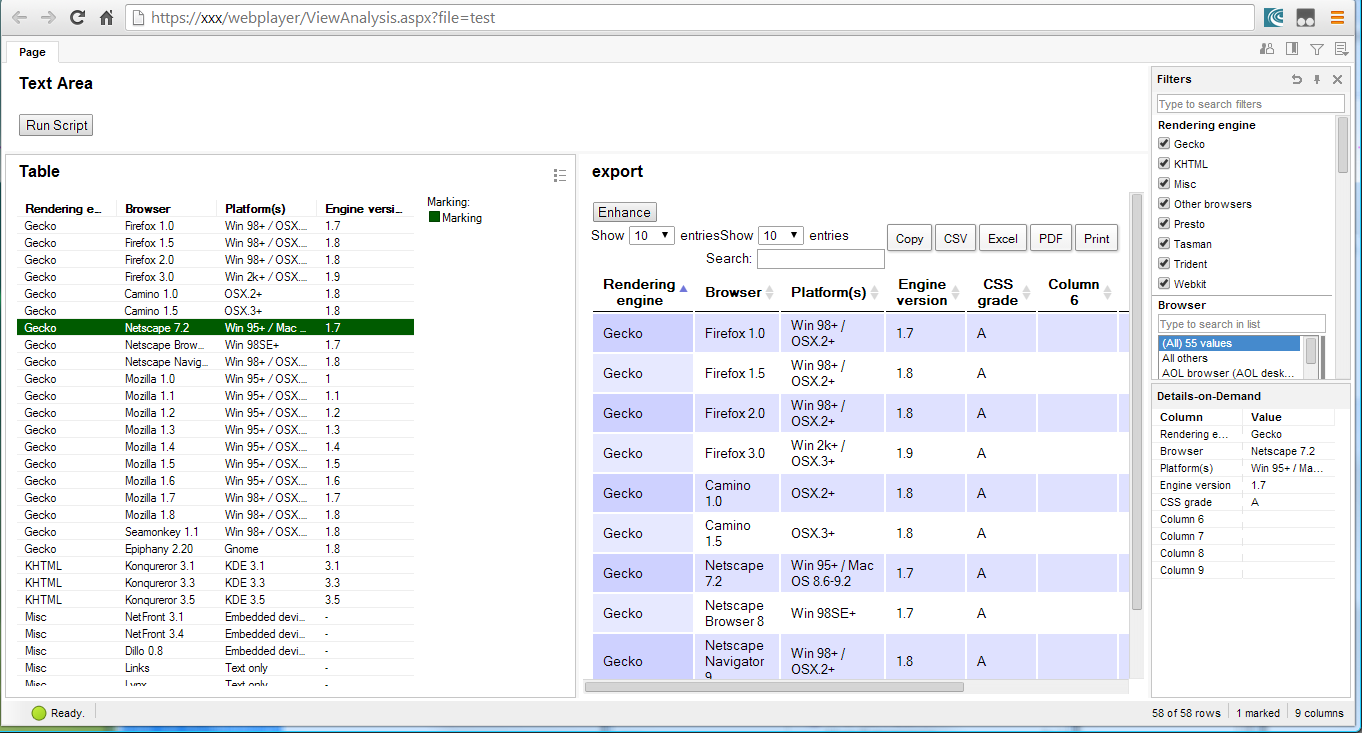
Task: Click the dark binoculars-style extension icon
Action: tap(1305, 17)
